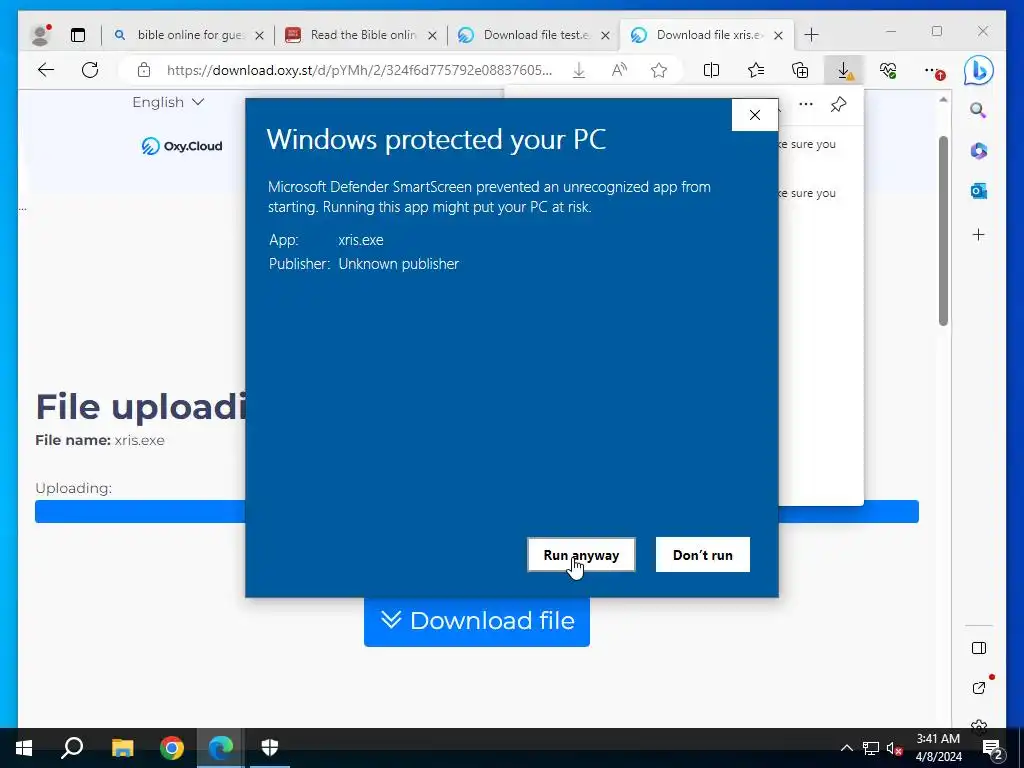Toggle the split screen icon

(x=711, y=70)
